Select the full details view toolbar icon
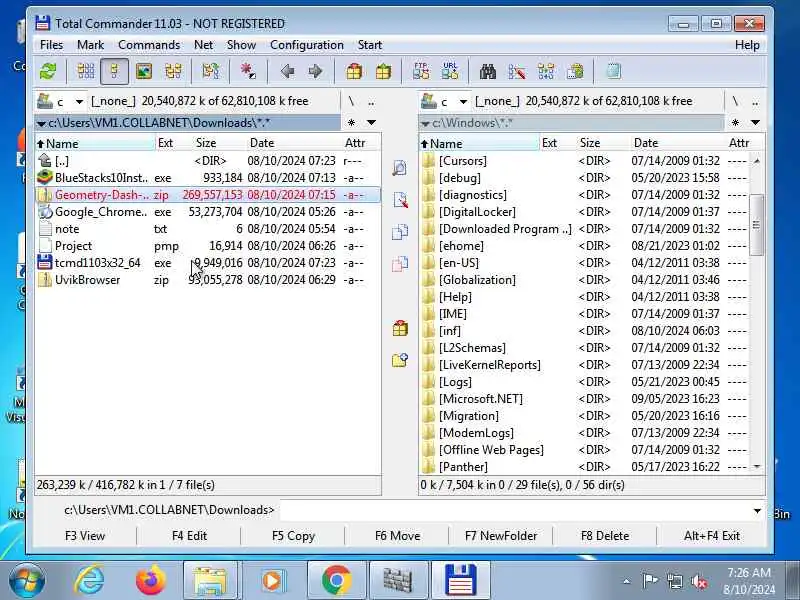 click(114, 71)
